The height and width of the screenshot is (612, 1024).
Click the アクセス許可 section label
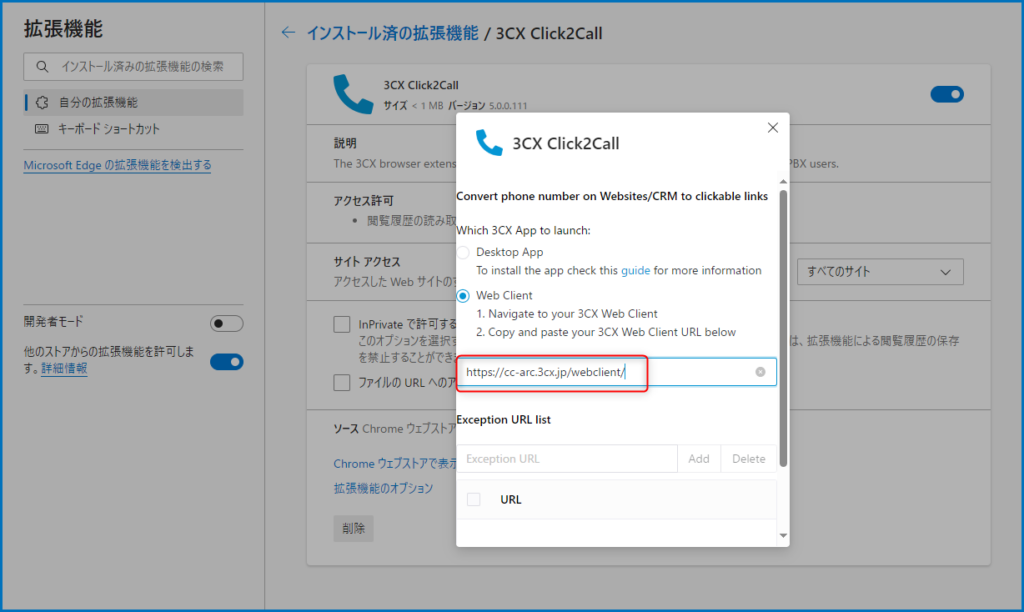pyautogui.click(x=364, y=201)
